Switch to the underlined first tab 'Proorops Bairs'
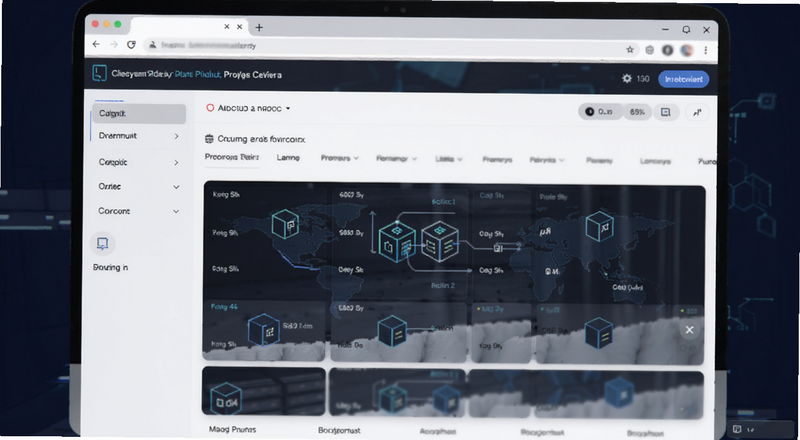The image size is (800, 440). tap(232, 157)
